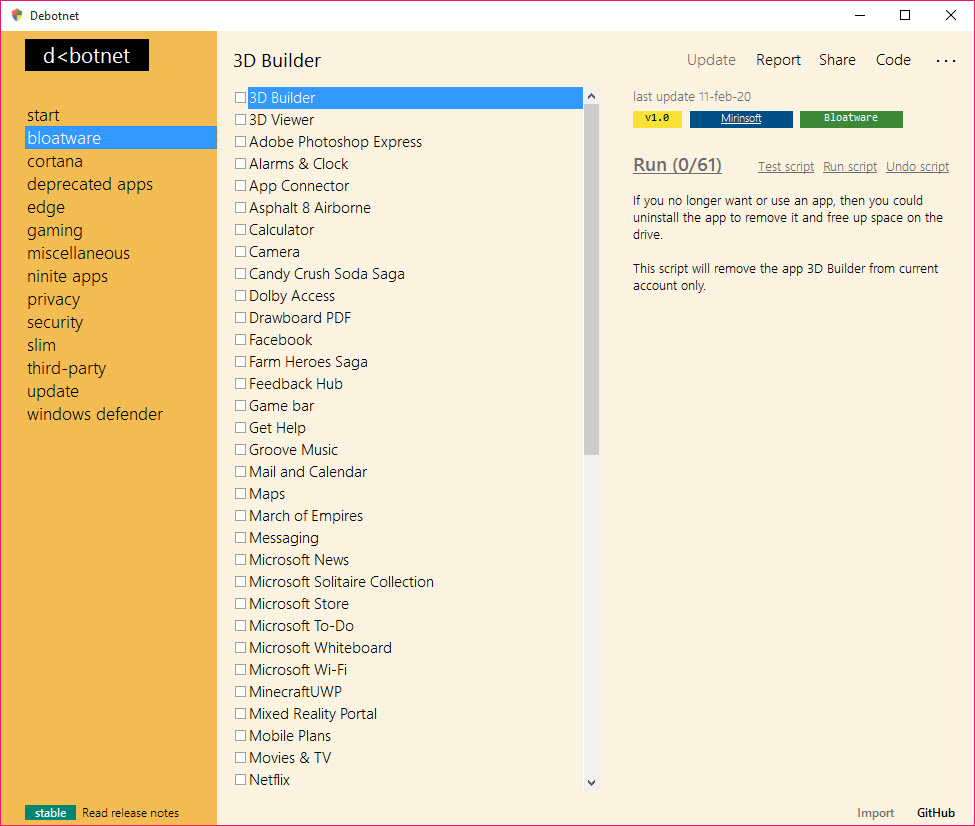Open the three-dots more options menu
975x826 pixels.
coord(945,61)
